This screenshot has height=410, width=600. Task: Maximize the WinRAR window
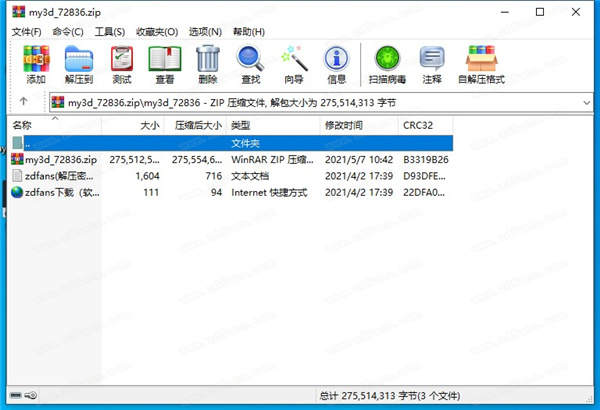click(540, 12)
